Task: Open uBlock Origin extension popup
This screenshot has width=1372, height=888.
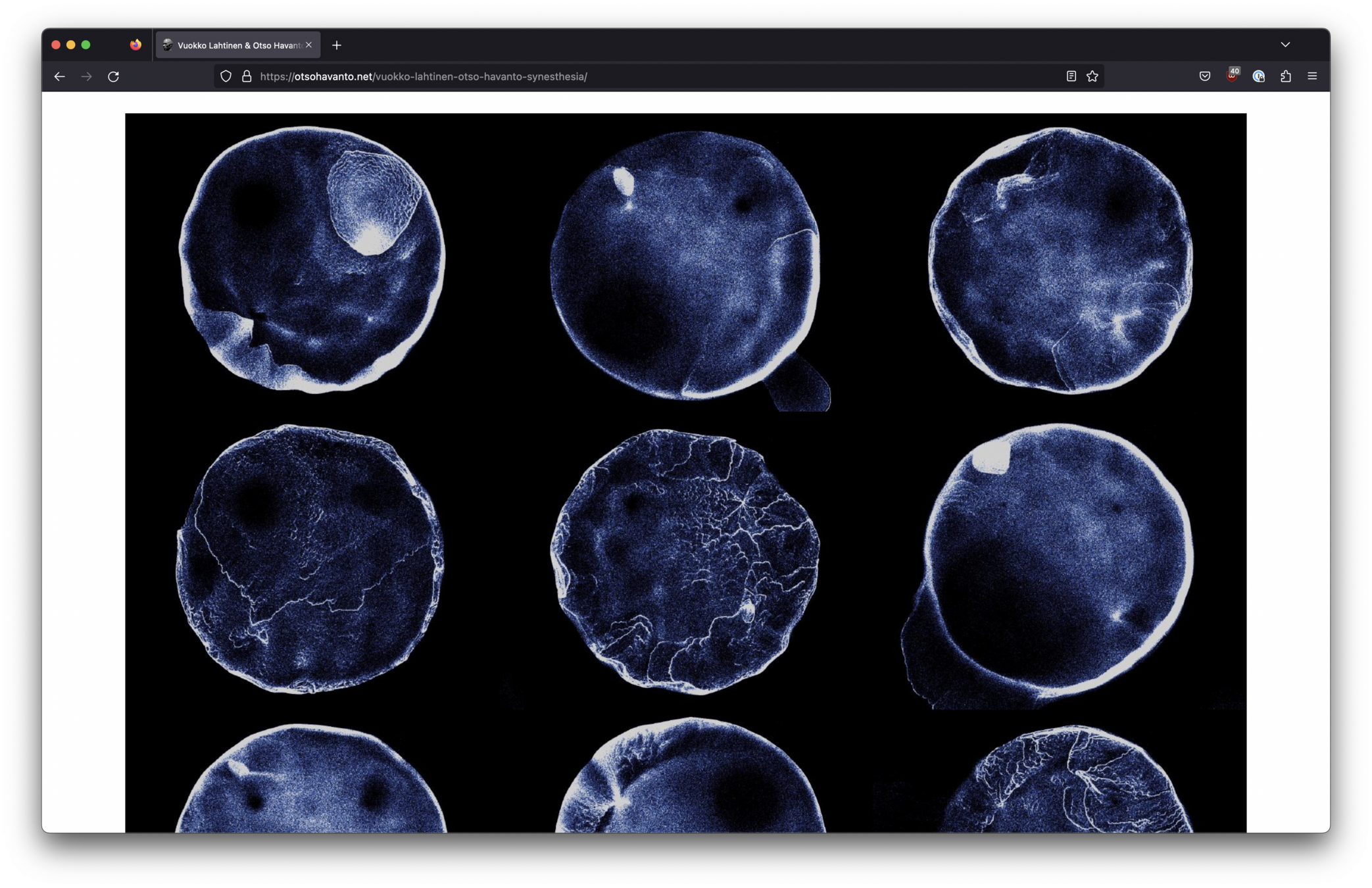Action: pyautogui.click(x=1231, y=76)
